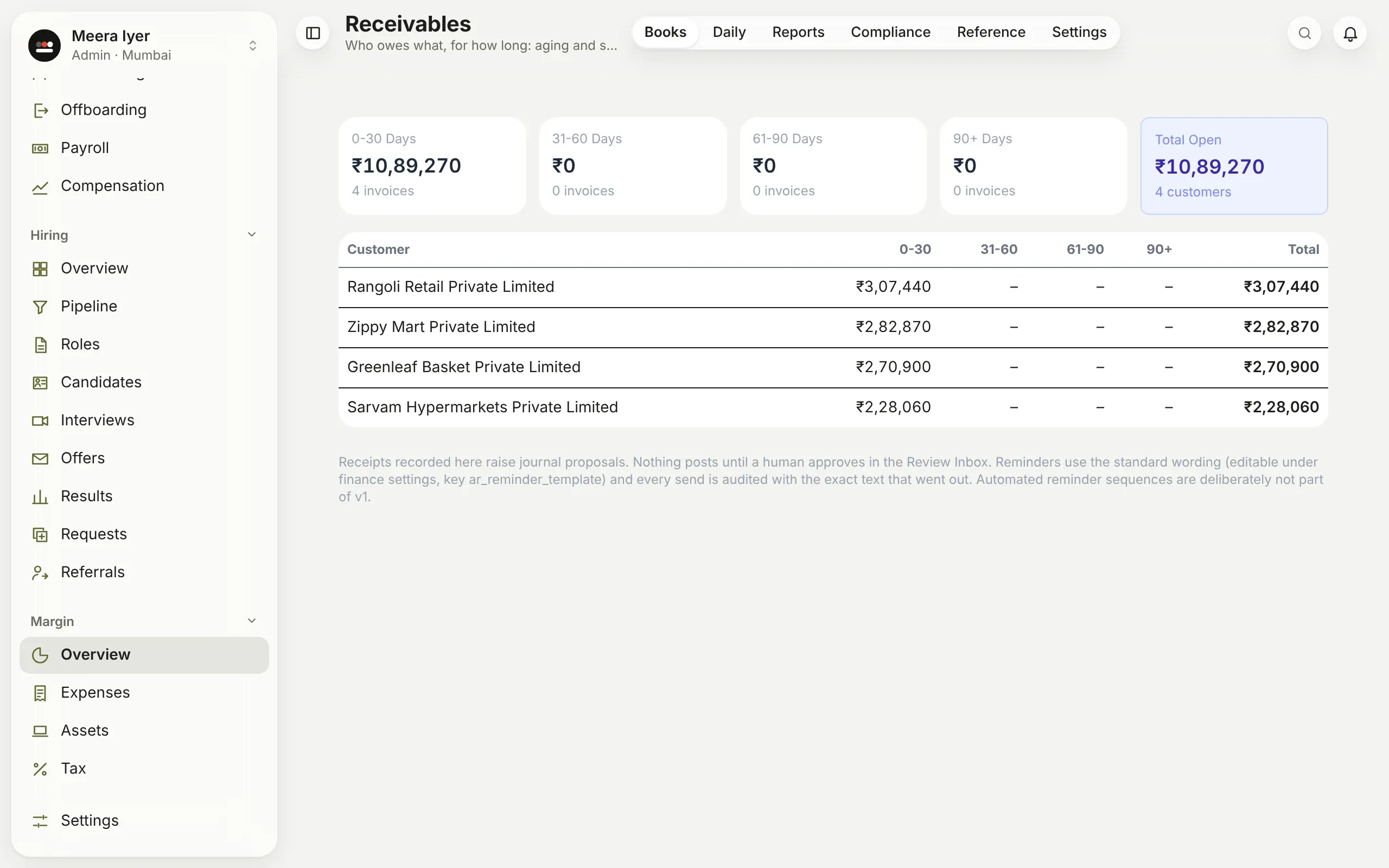The image size is (1389, 868).
Task: Switch to the Reports tab
Action: [x=798, y=32]
